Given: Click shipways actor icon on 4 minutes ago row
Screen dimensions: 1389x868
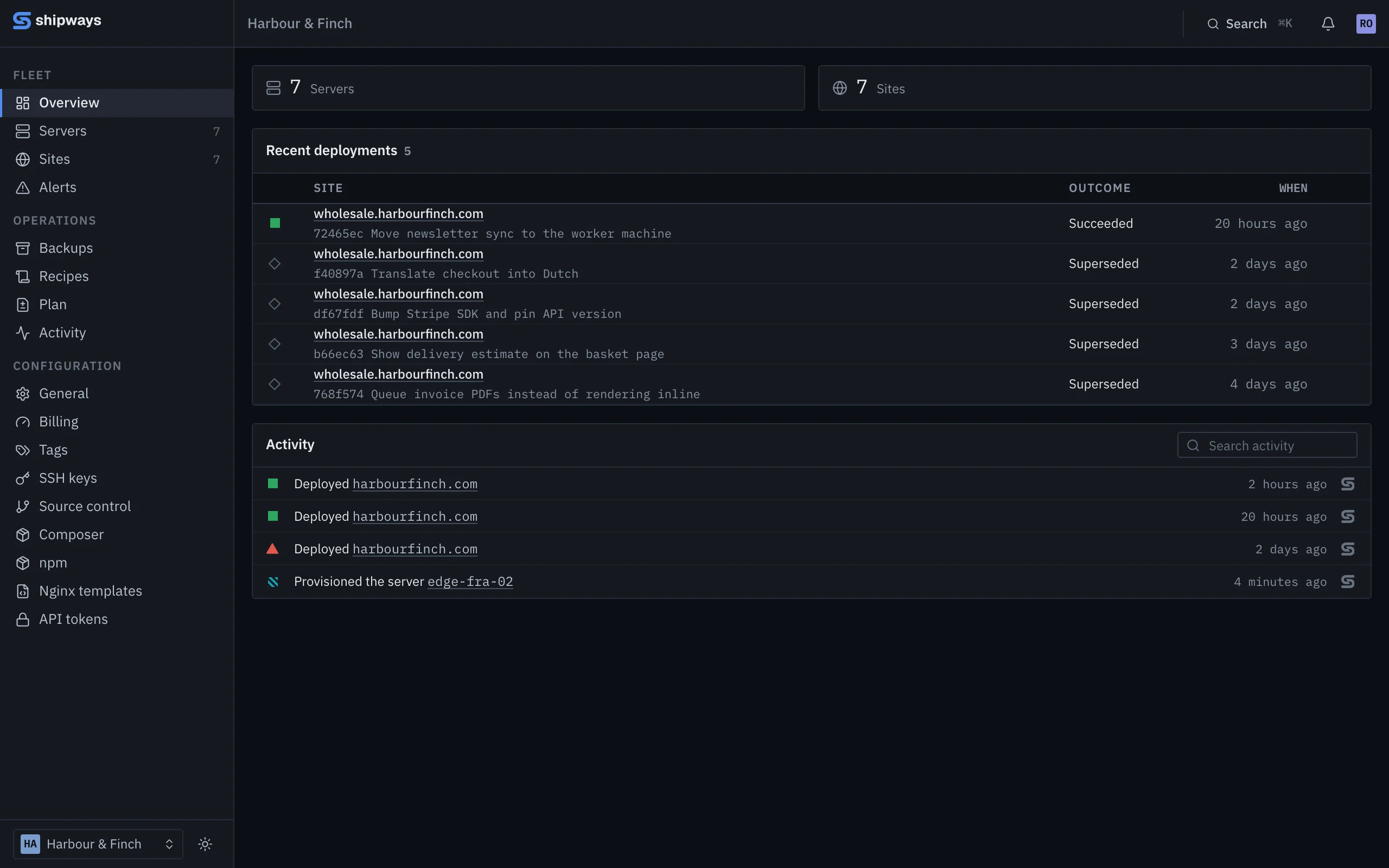Looking at the screenshot, I should [1348, 582].
